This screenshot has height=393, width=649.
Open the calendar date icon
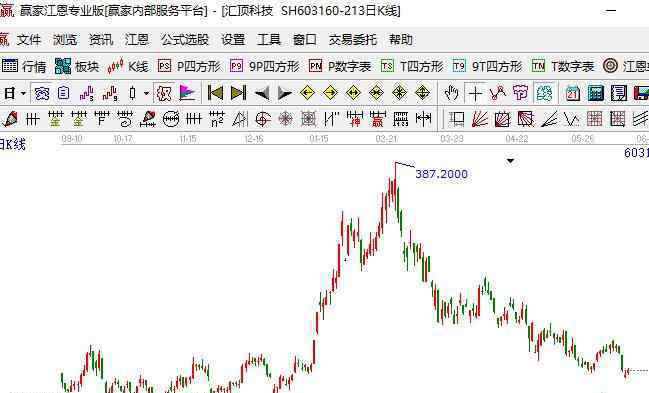point(572,93)
